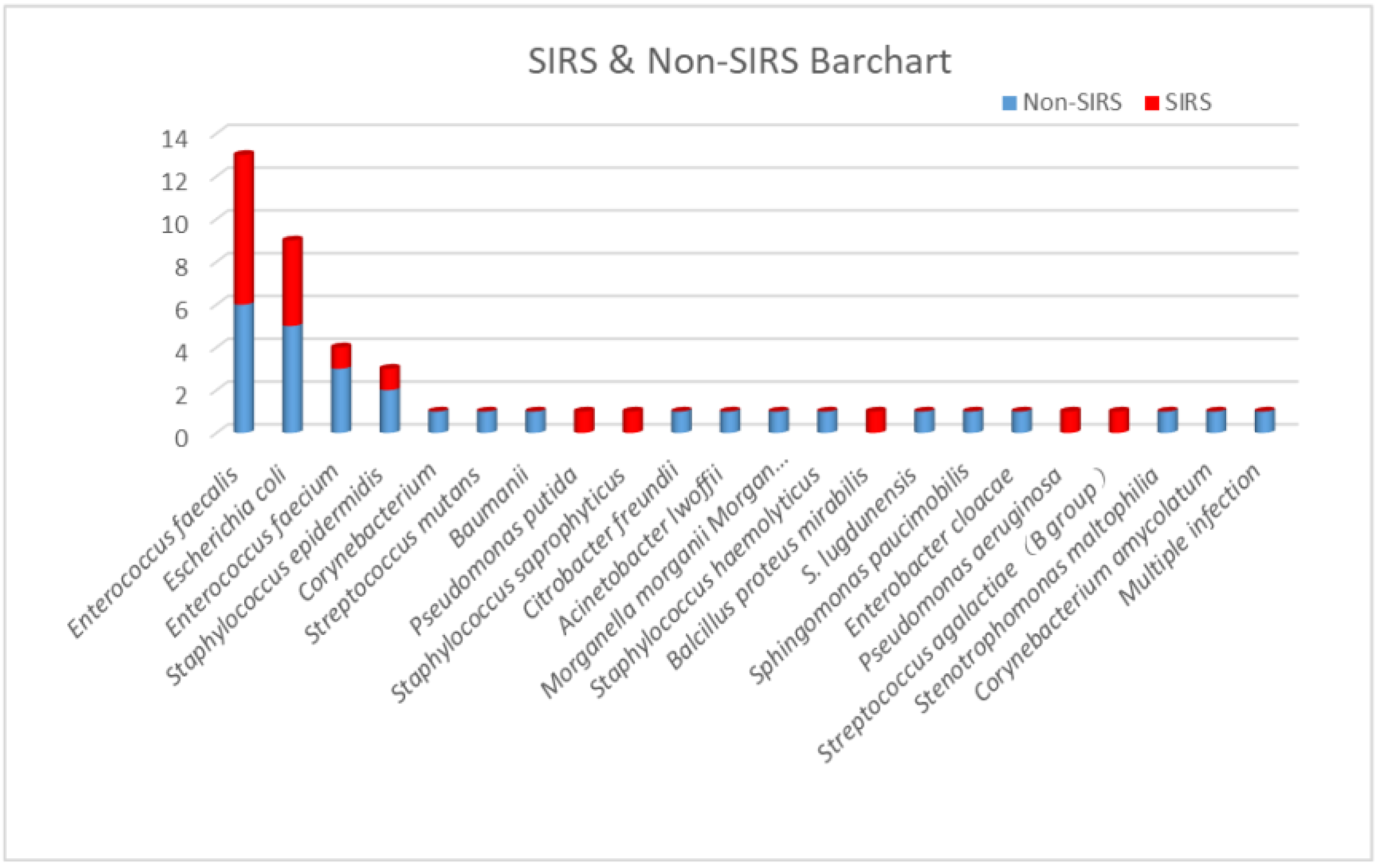
Task: Select the red Pseudomonas putida bar
Action: tap(584, 421)
